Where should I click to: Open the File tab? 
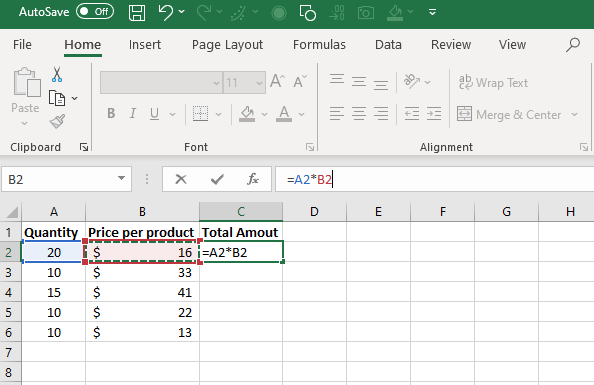[22, 45]
